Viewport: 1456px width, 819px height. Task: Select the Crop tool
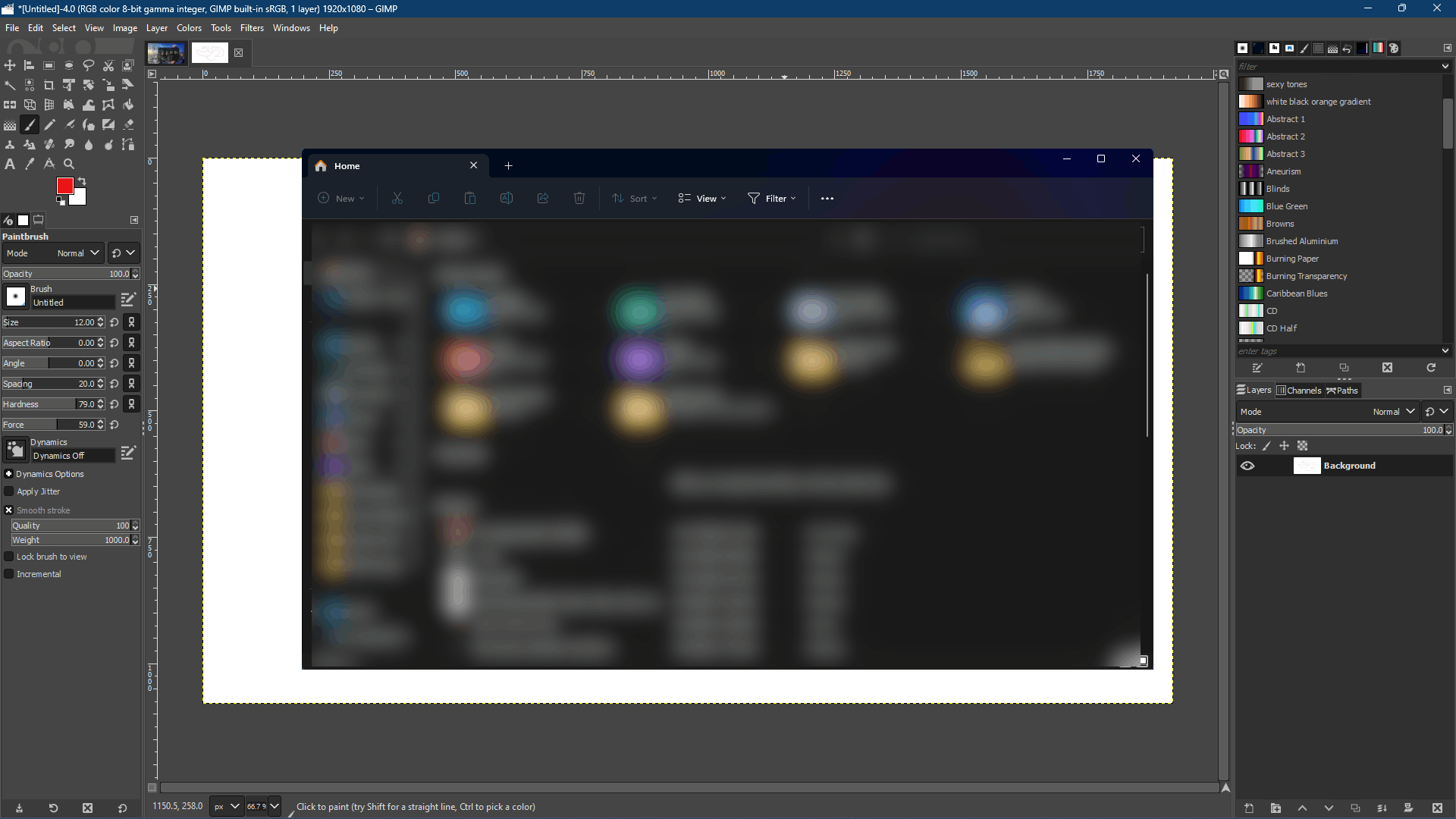[x=49, y=85]
